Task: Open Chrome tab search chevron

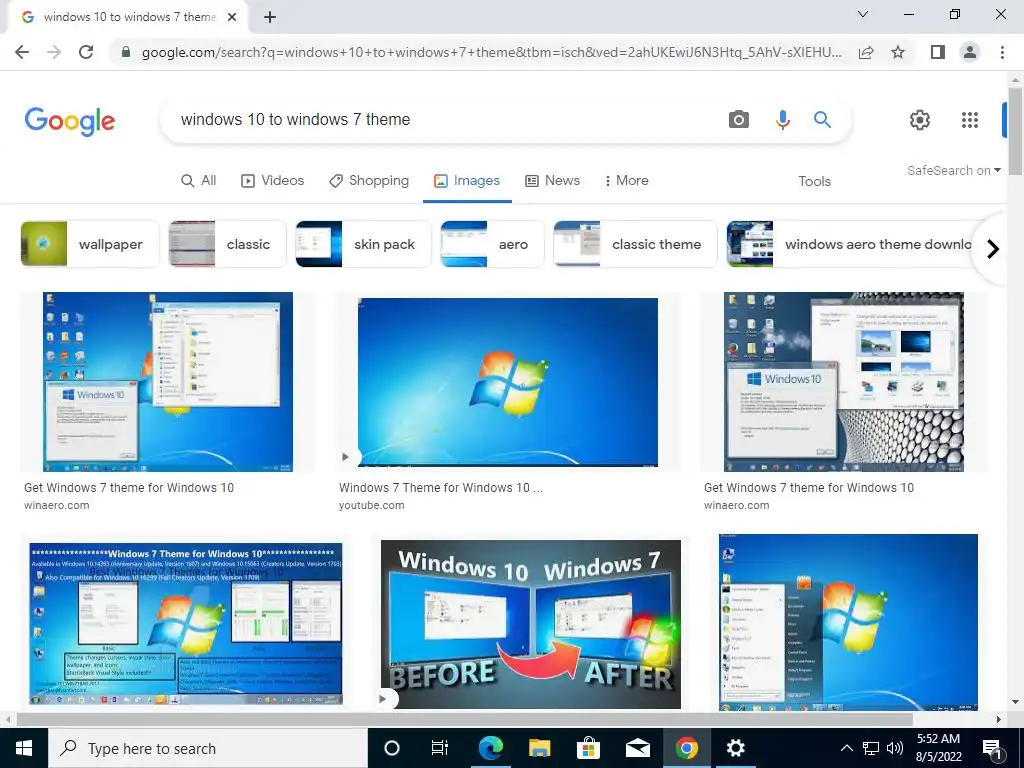Action: 863,14
